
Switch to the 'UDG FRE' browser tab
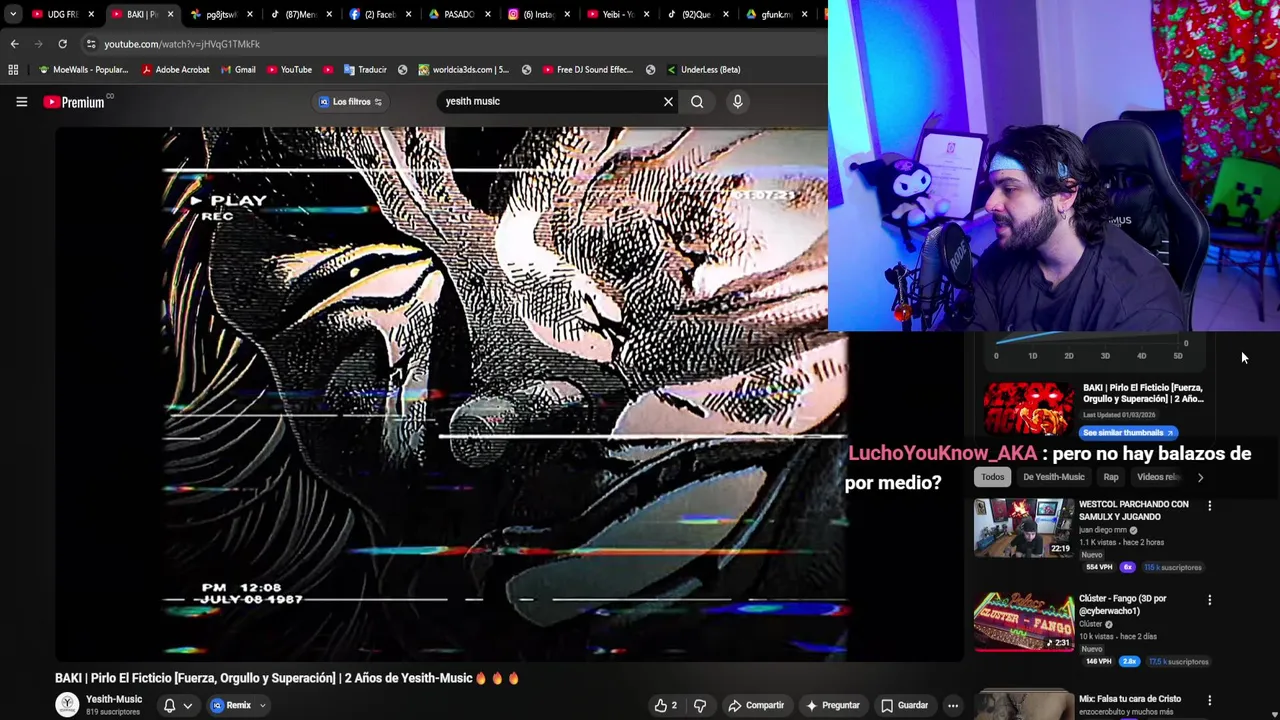coord(60,14)
